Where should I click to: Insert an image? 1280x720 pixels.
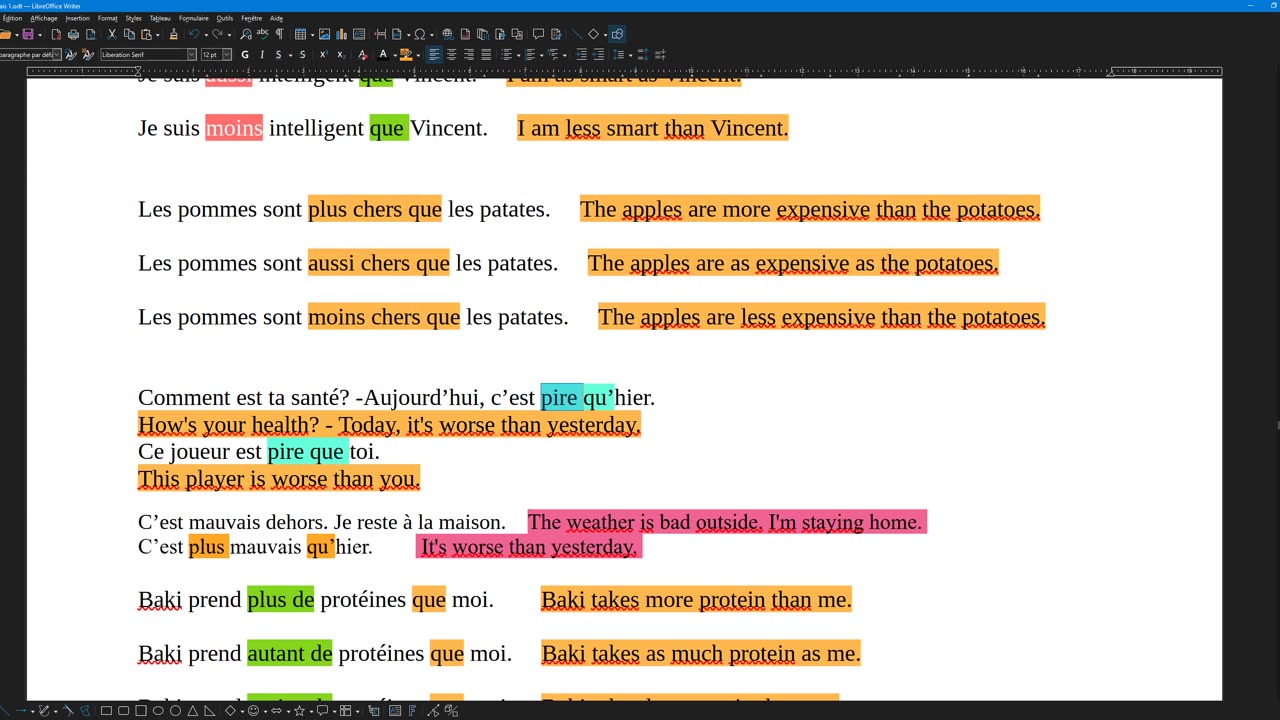[x=324, y=34]
